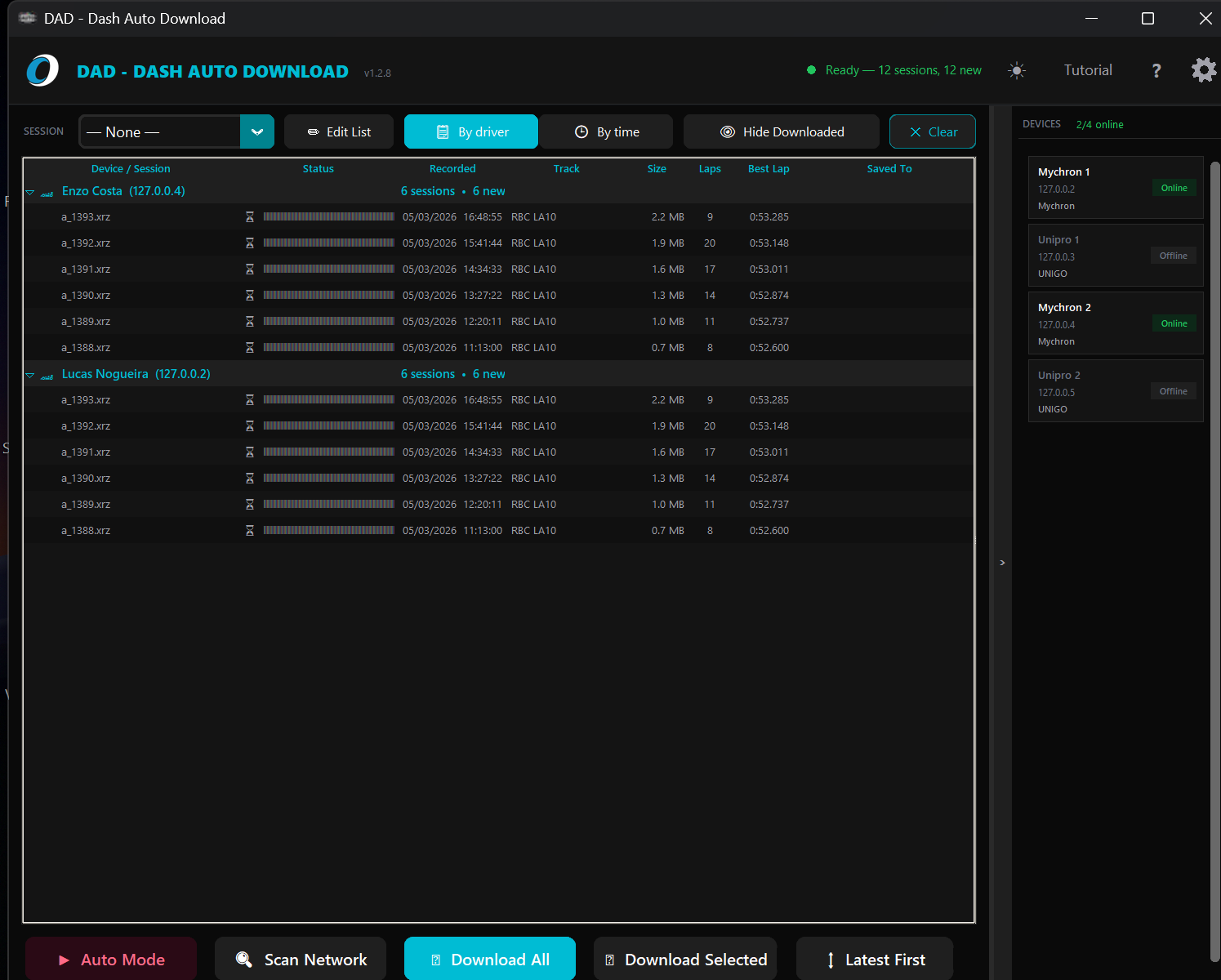Select Enzo Costa session a_1391.xrz
The width and height of the screenshot is (1221, 980).
pyautogui.click(x=498, y=269)
